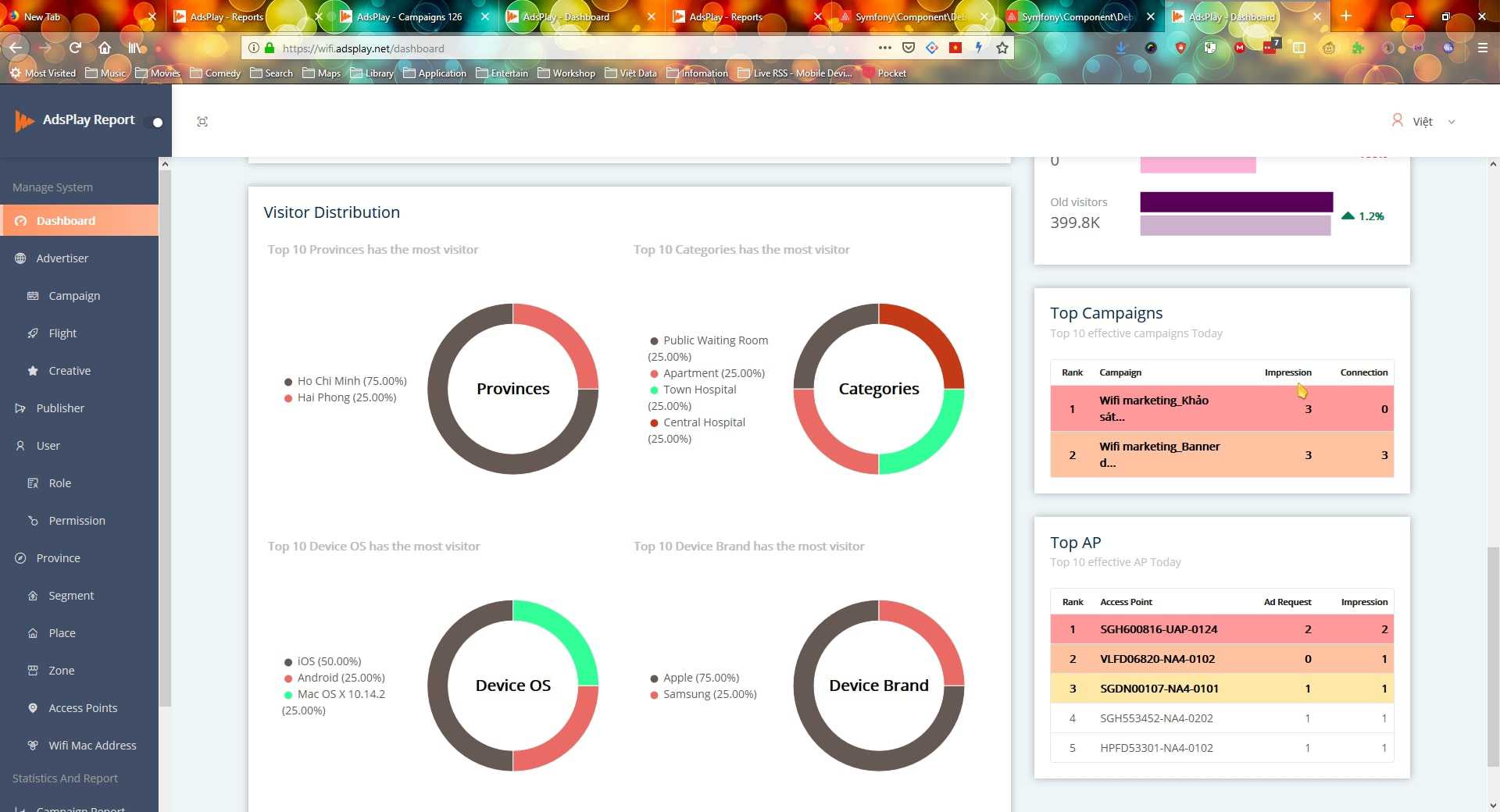
Task: Toggle the sidebar switch beside AdsPlay Report
Action: coord(156,122)
